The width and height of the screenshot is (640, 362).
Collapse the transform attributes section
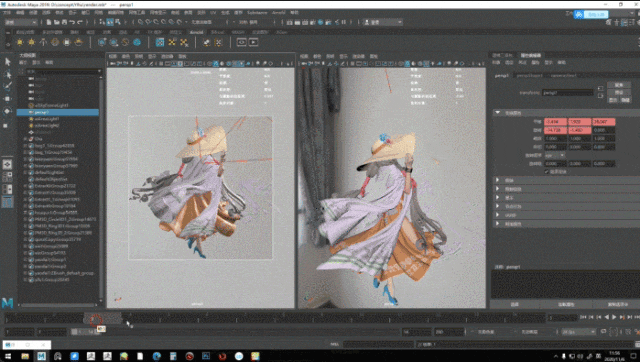point(498,112)
